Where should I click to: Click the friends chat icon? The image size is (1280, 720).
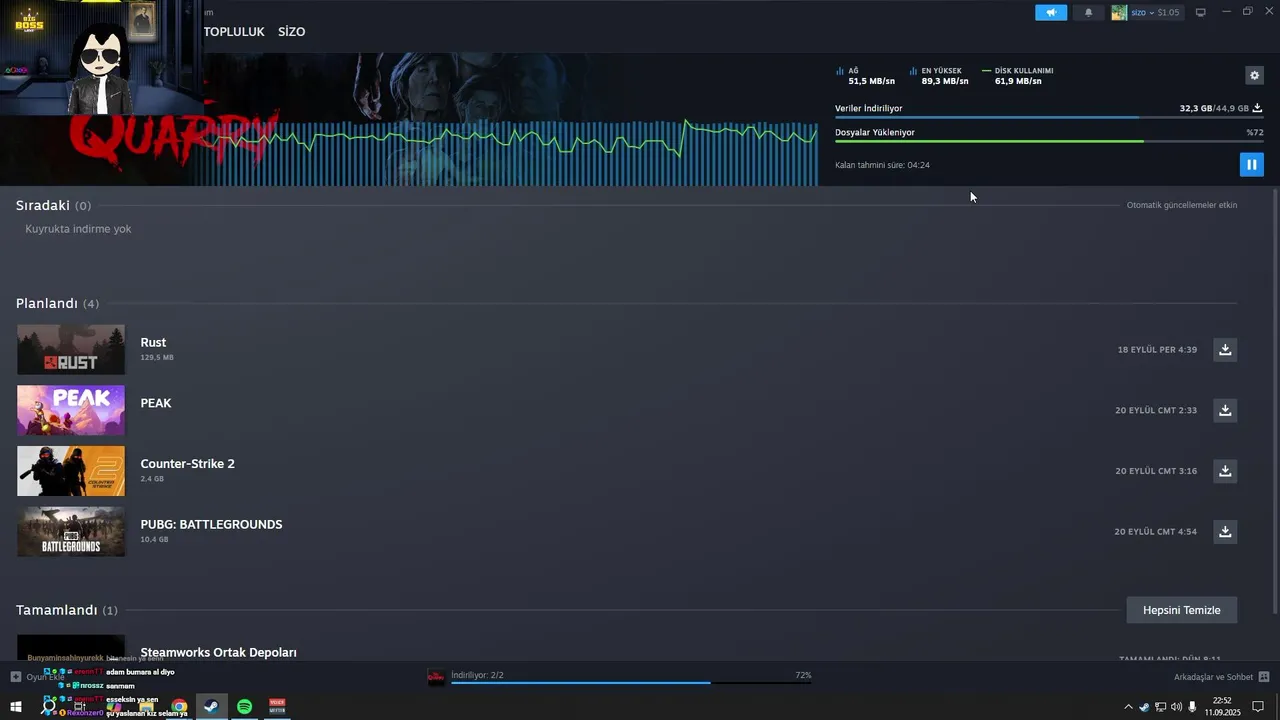[1264, 677]
